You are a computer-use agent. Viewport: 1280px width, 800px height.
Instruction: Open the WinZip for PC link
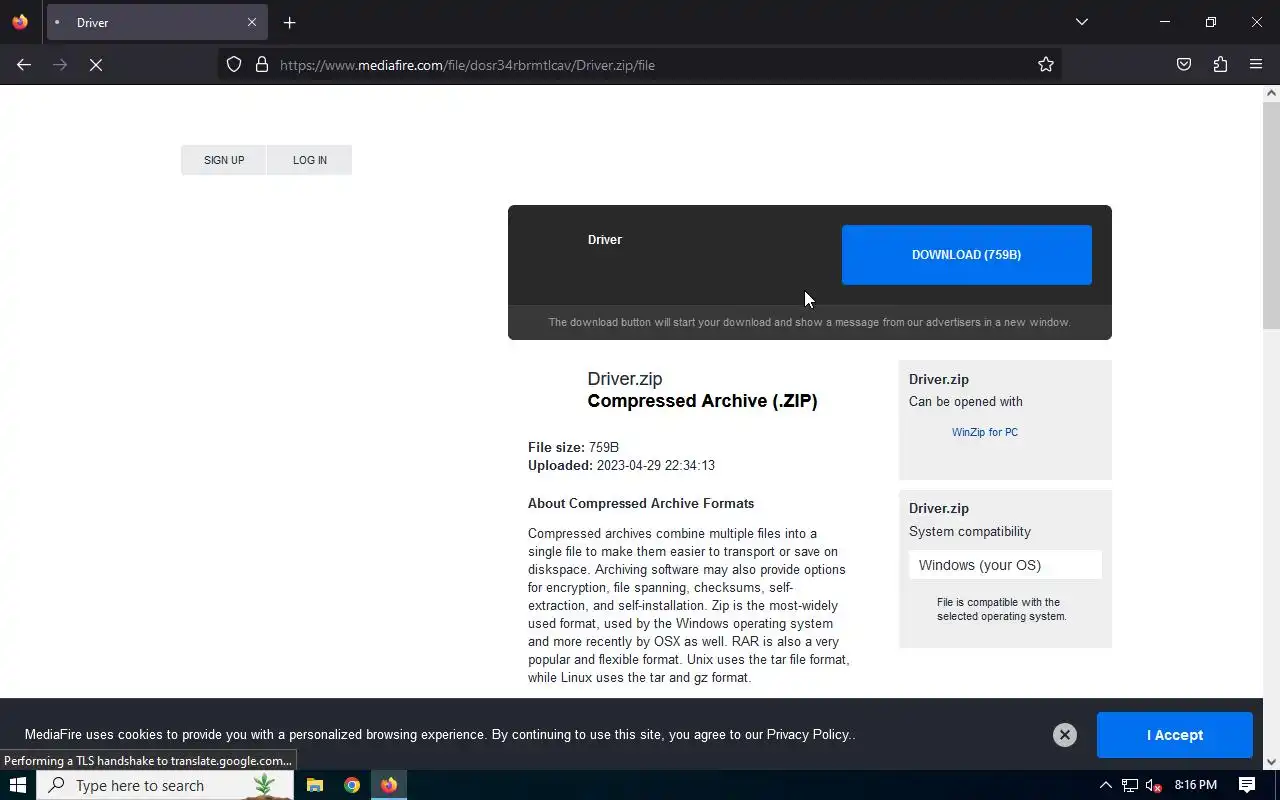985,432
